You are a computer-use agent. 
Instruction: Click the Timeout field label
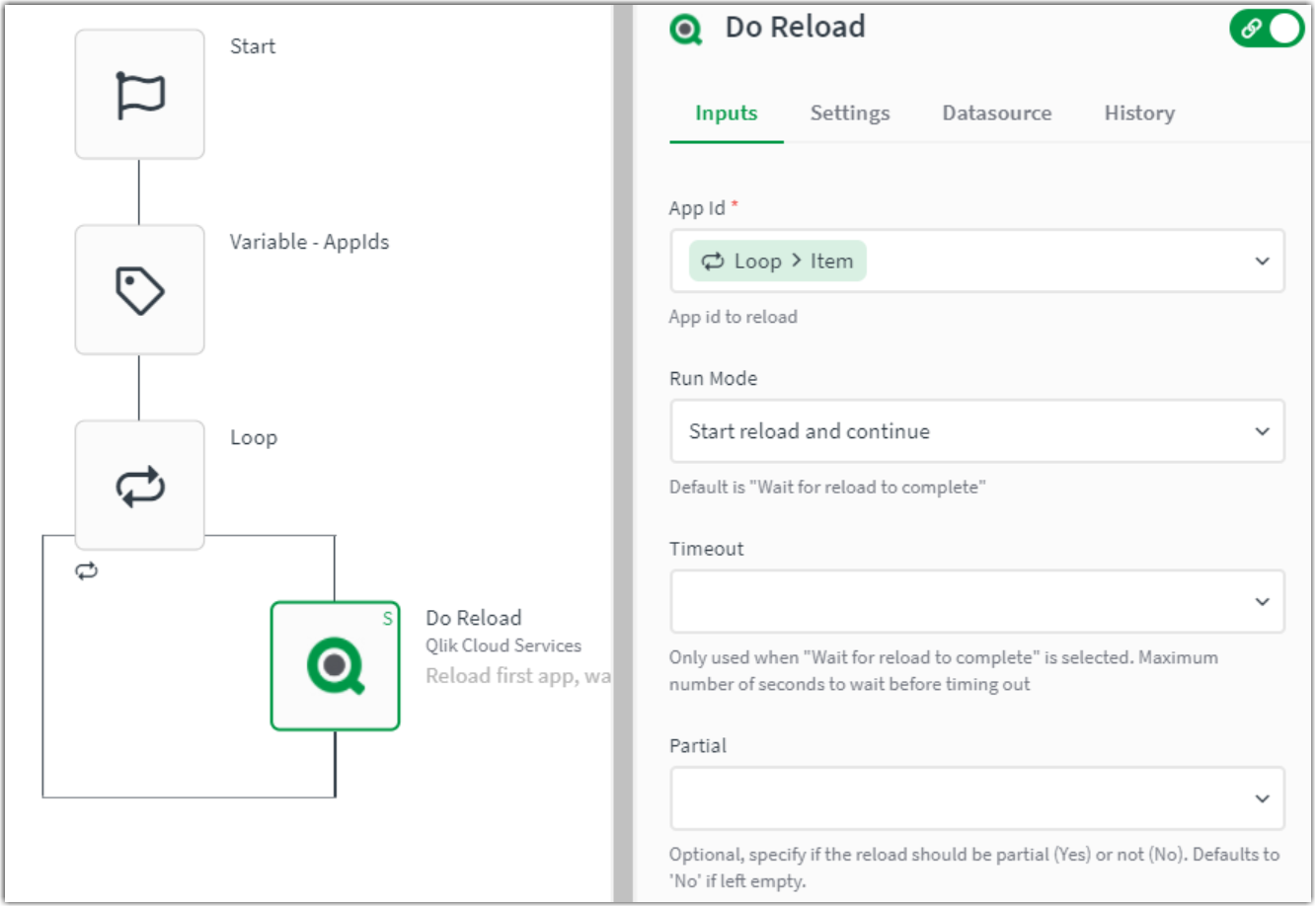point(707,549)
